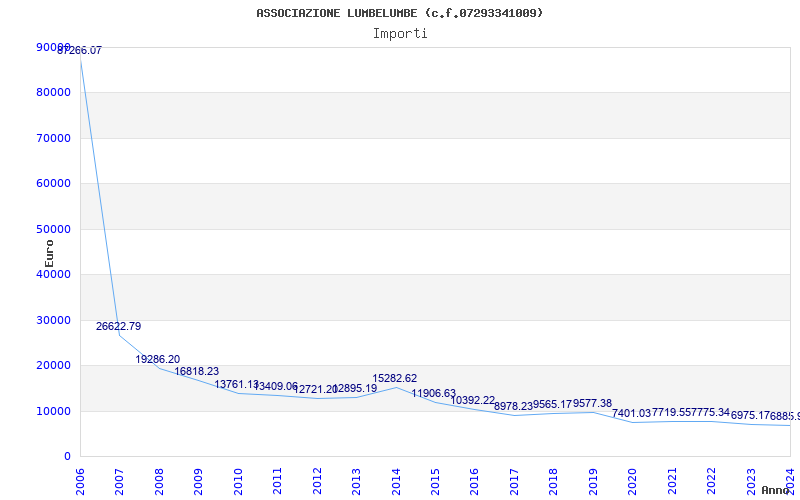
Task: Click the 16818.23 data label
Action: click(196, 371)
